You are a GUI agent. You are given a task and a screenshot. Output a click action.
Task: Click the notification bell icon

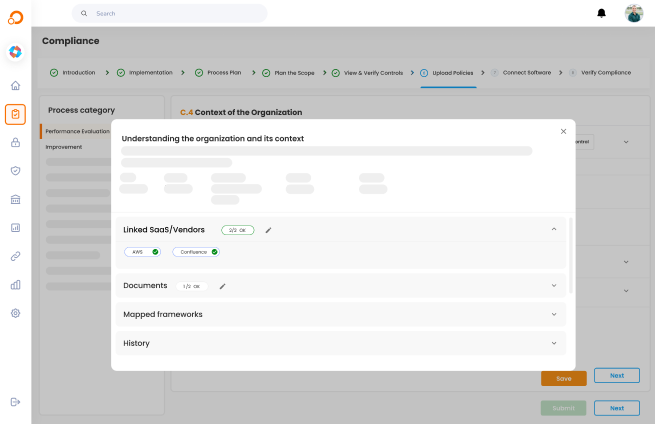pos(601,13)
